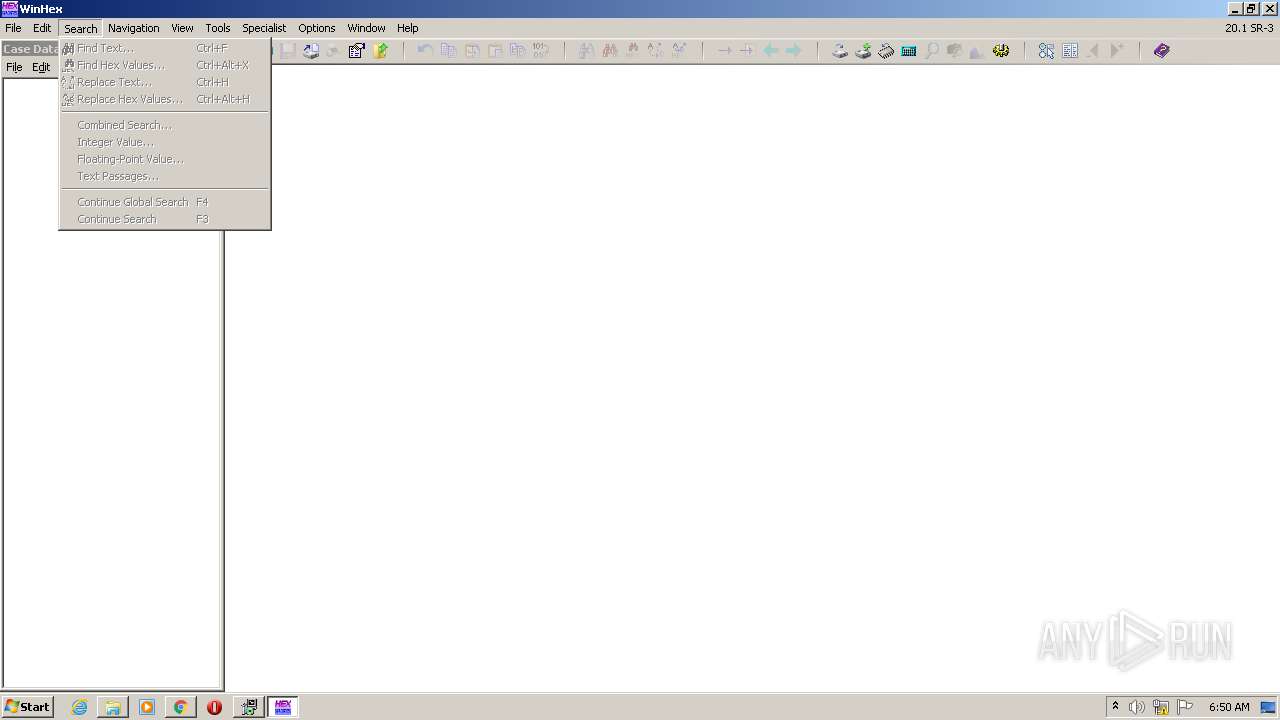Click the Open Folder toolbar icon
This screenshot has height=720, width=1280.
tap(380, 50)
